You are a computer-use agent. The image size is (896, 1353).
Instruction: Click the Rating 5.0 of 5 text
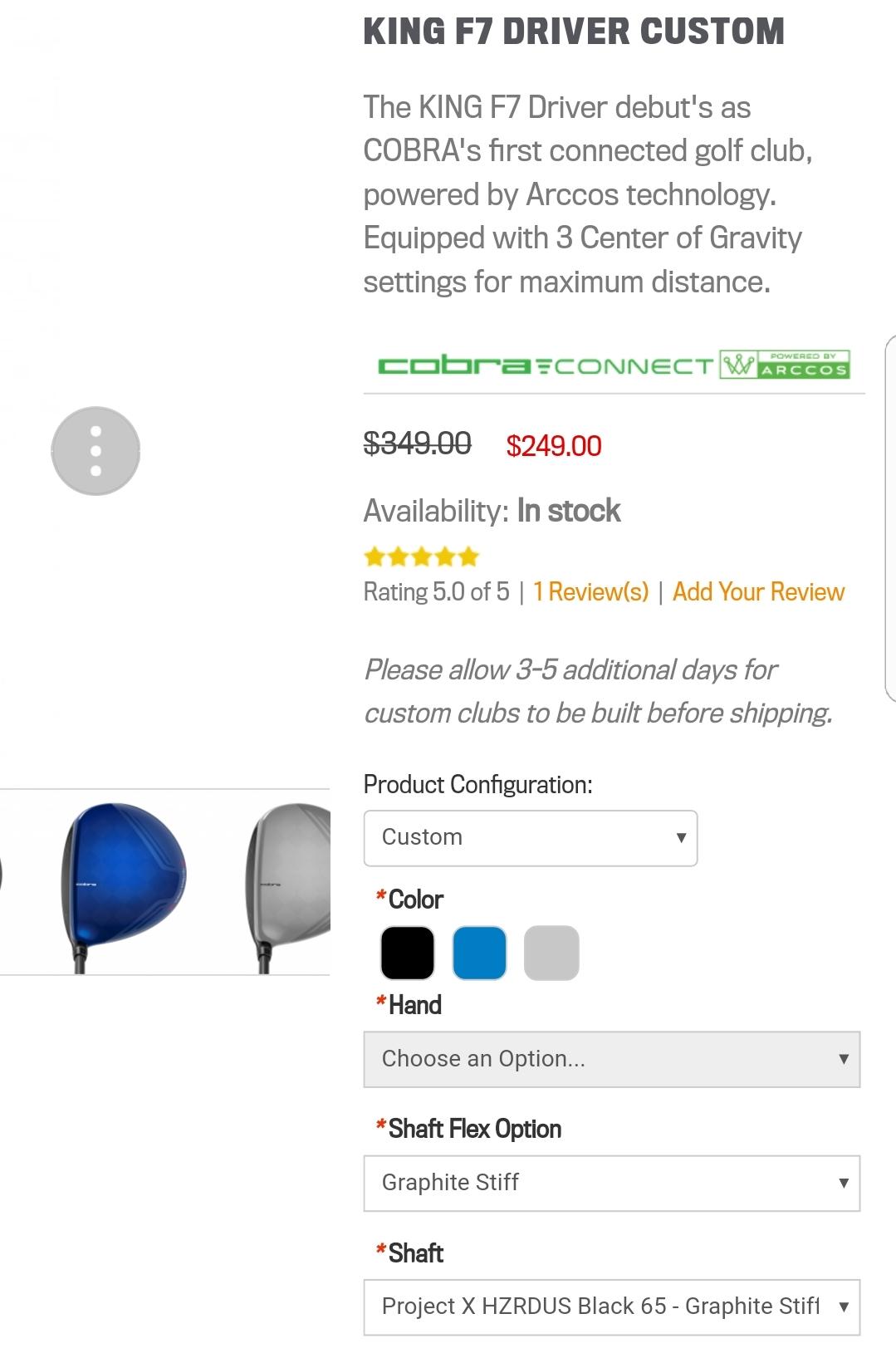click(436, 592)
